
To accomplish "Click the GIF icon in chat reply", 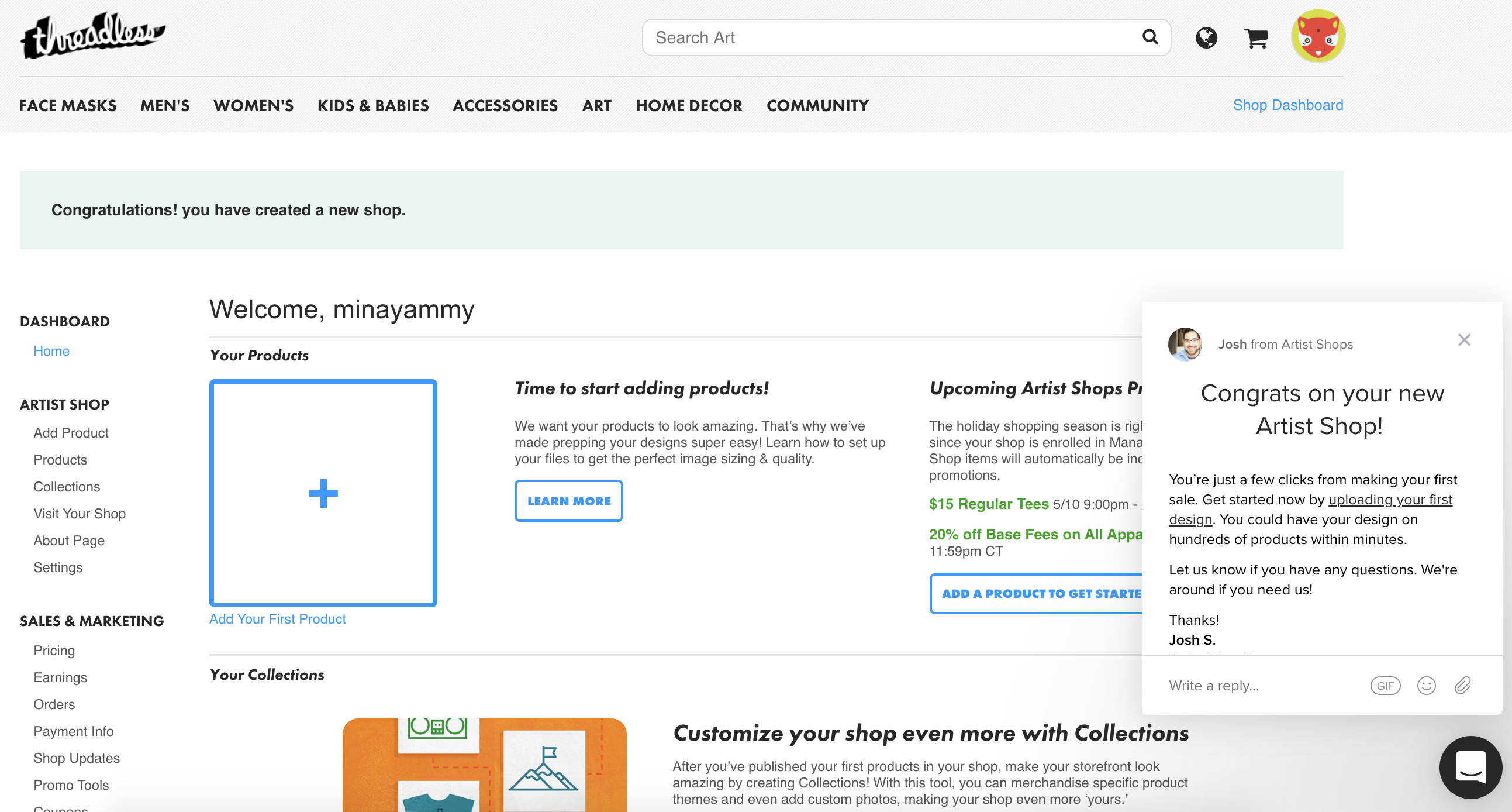I will 1385,685.
